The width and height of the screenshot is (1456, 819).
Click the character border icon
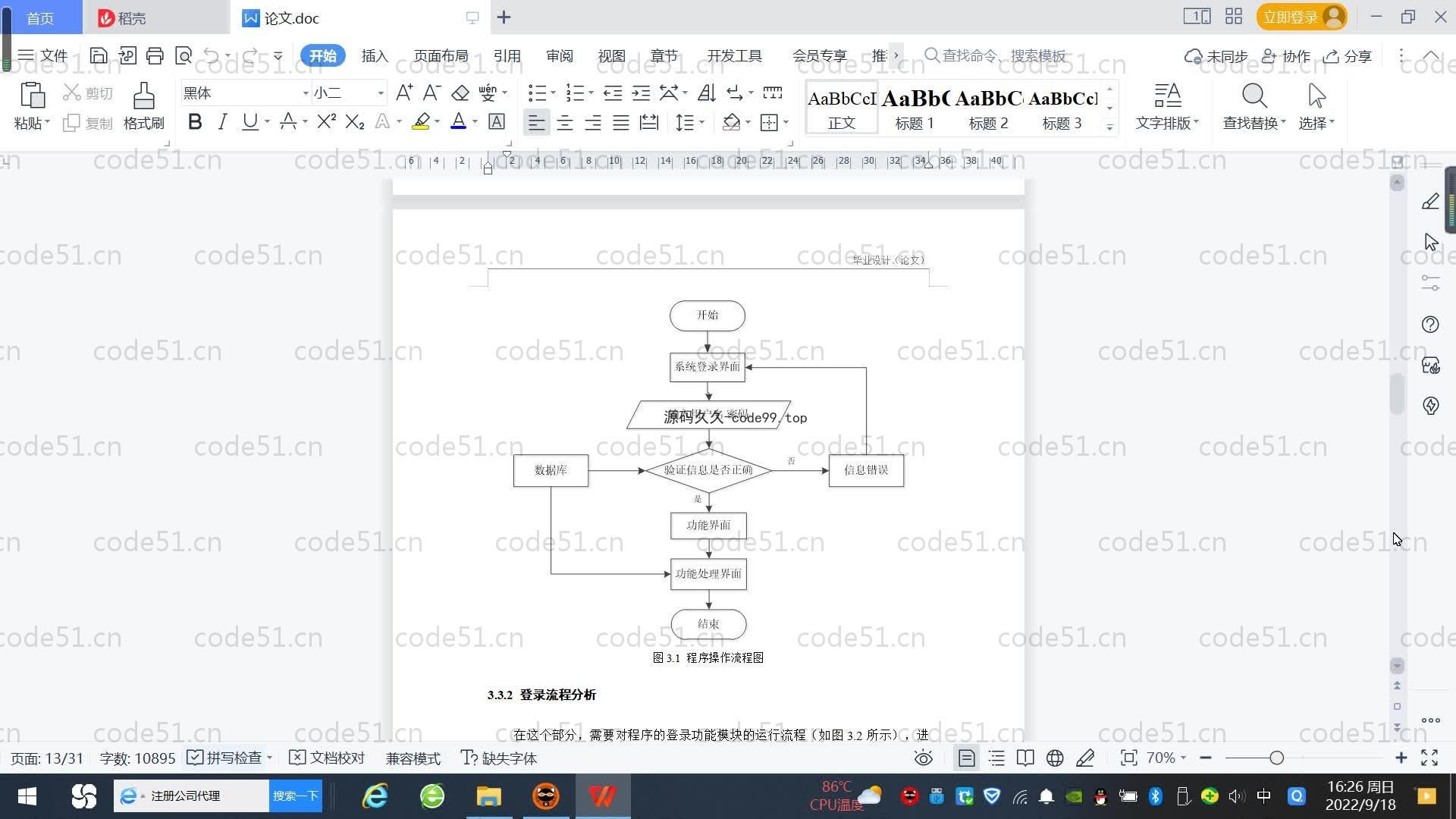click(x=497, y=122)
